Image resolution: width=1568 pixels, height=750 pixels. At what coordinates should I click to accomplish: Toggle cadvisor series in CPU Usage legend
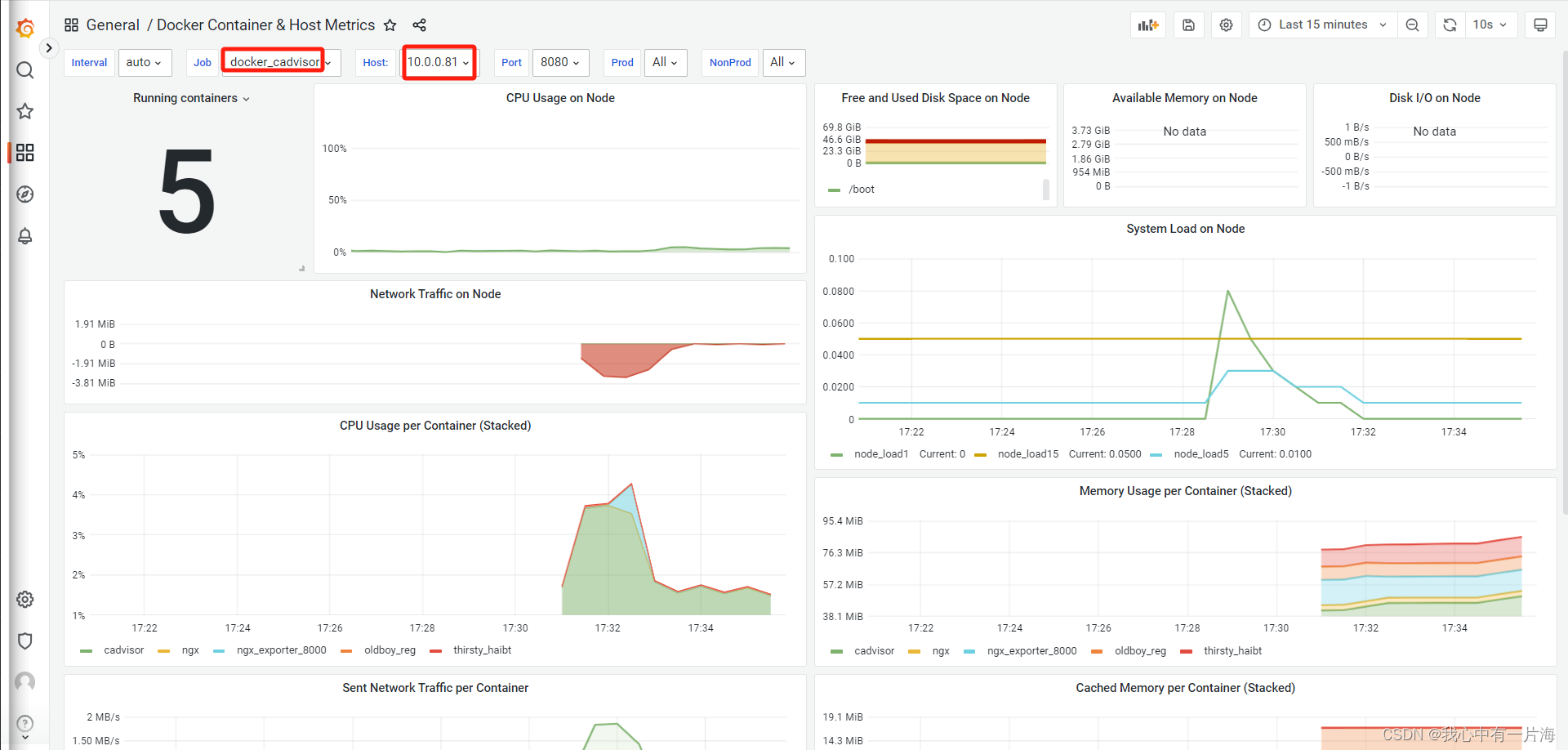click(x=124, y=650)
